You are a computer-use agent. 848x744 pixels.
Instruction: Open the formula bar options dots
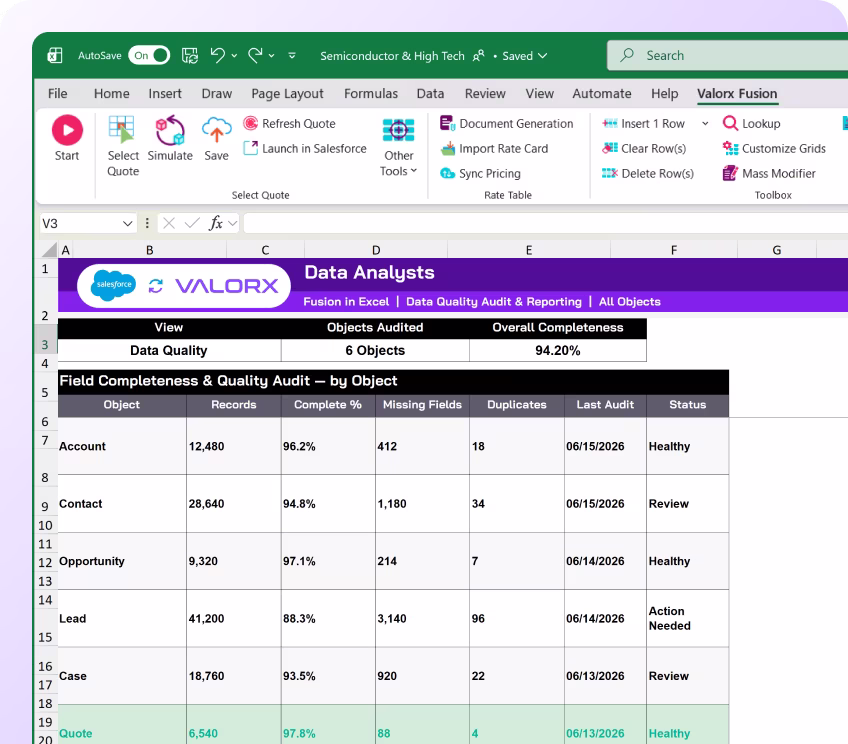tap(147, 223)
